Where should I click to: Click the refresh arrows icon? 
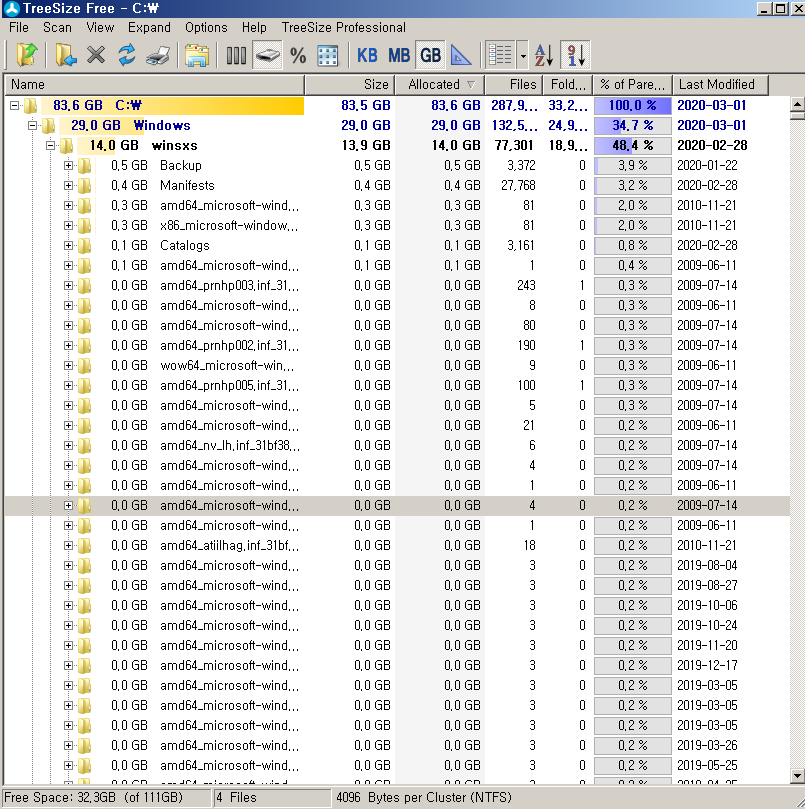pyautogui.click(x=126, y=55)
